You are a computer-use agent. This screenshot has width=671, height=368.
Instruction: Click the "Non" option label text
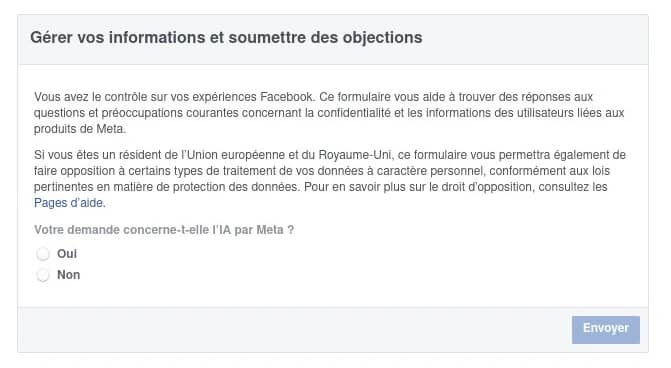pyautogui.click(x=68, y=275)
